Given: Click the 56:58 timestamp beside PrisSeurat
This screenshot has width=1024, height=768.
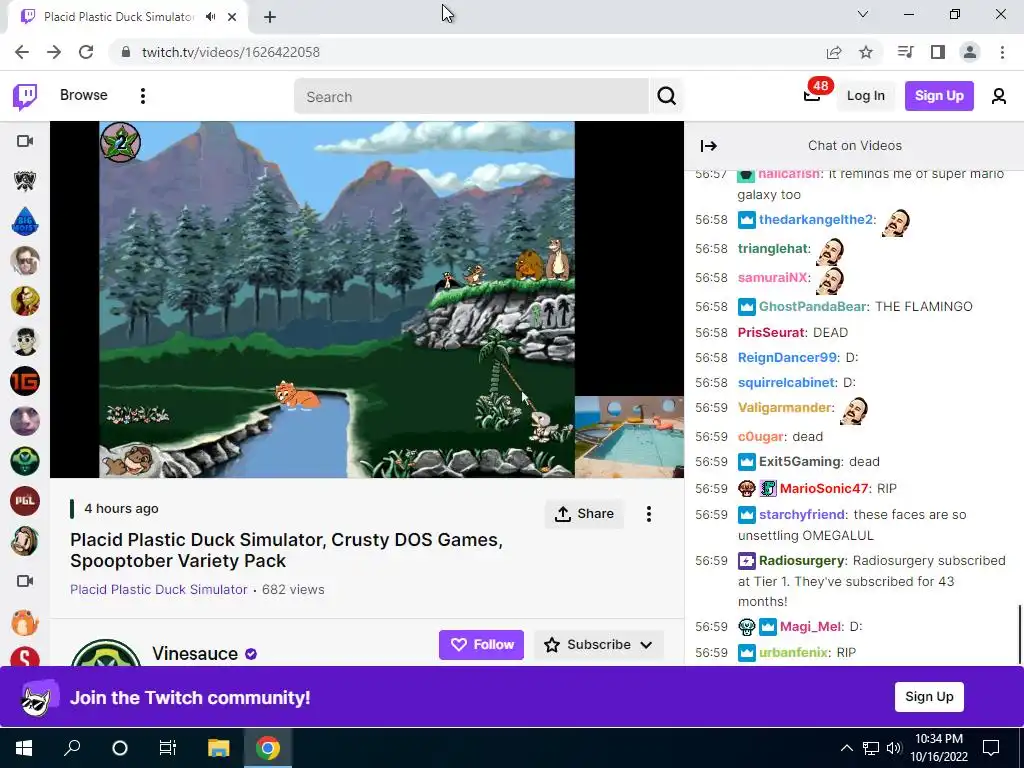Looking at the screenshot, I should click(711, 332).
